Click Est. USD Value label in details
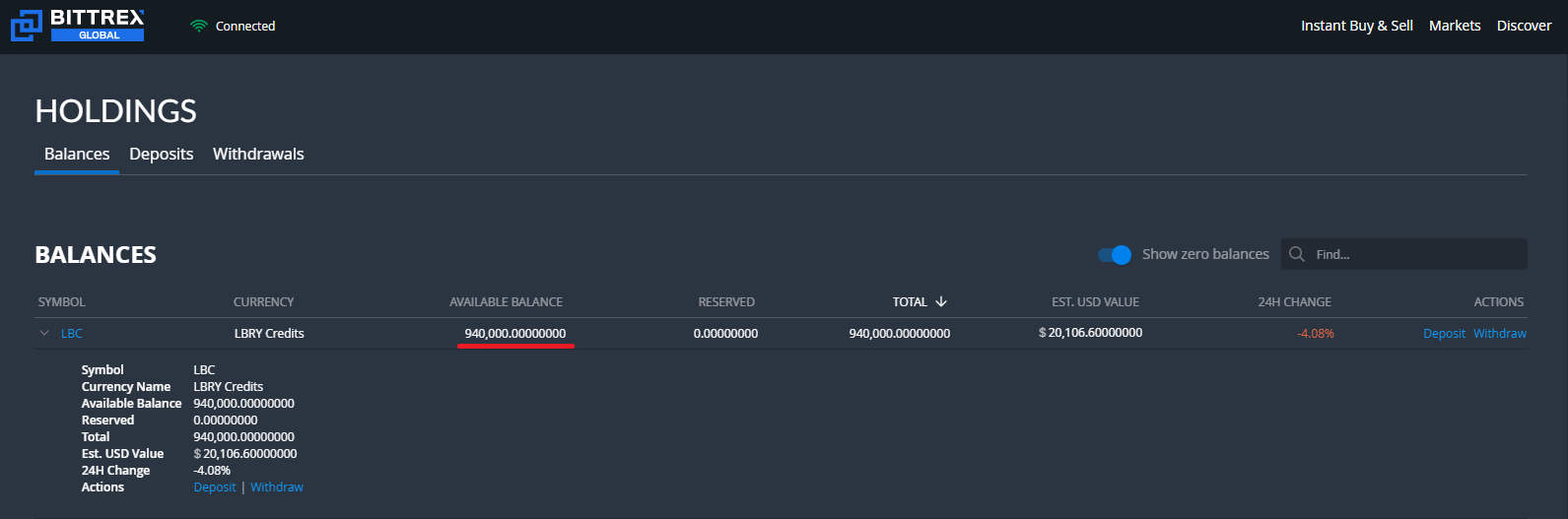The image size is (1568, 519). pyautogui.click(x=122, y=453)
